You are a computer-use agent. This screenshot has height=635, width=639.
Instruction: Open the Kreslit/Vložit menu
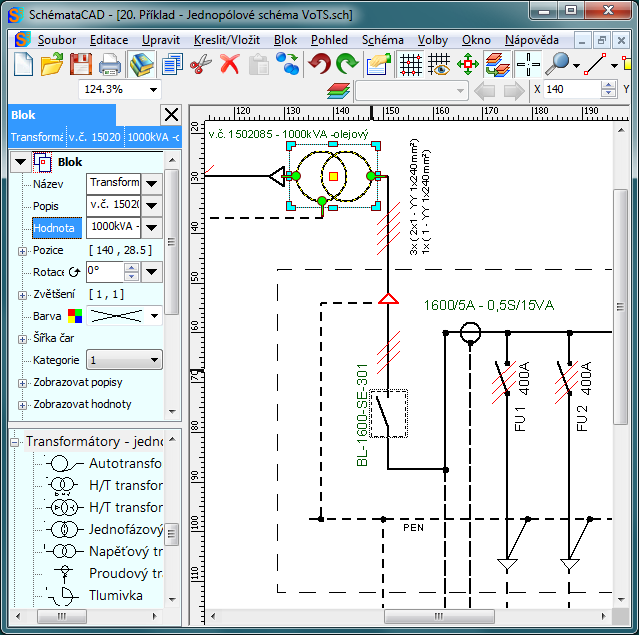pyautogui.click(x=229, y=40)
